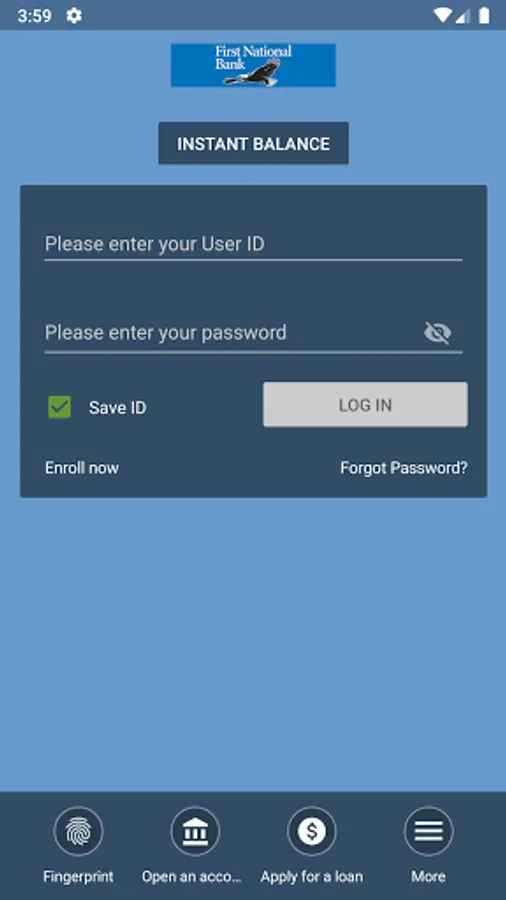Image resolution: width=506 pixels, height=900 pixels.
Task: Tap the dollar sign loan icon
Action: pyautogui.click(x=312, y=831)
